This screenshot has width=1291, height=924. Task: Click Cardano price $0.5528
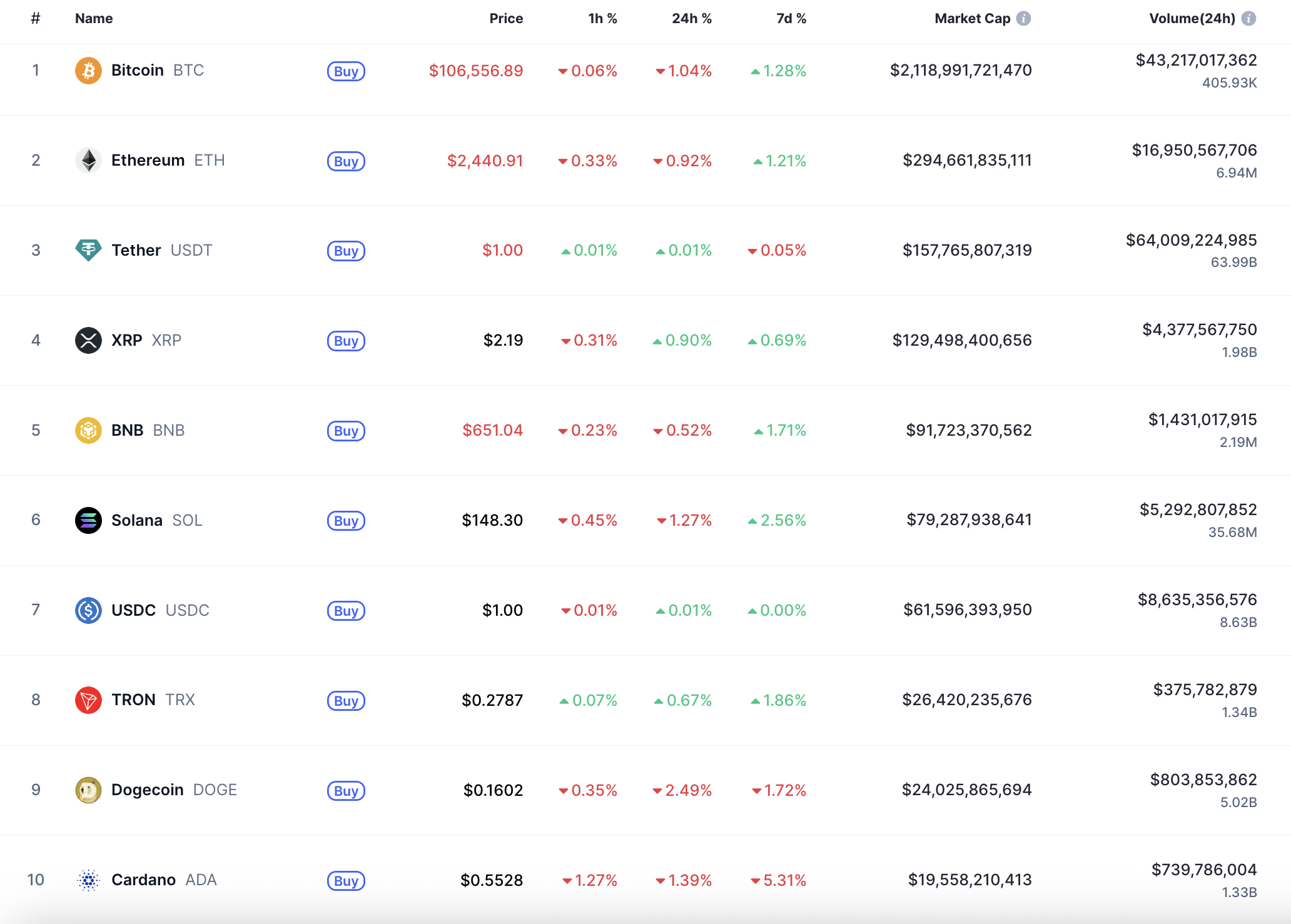pos(492,880)
